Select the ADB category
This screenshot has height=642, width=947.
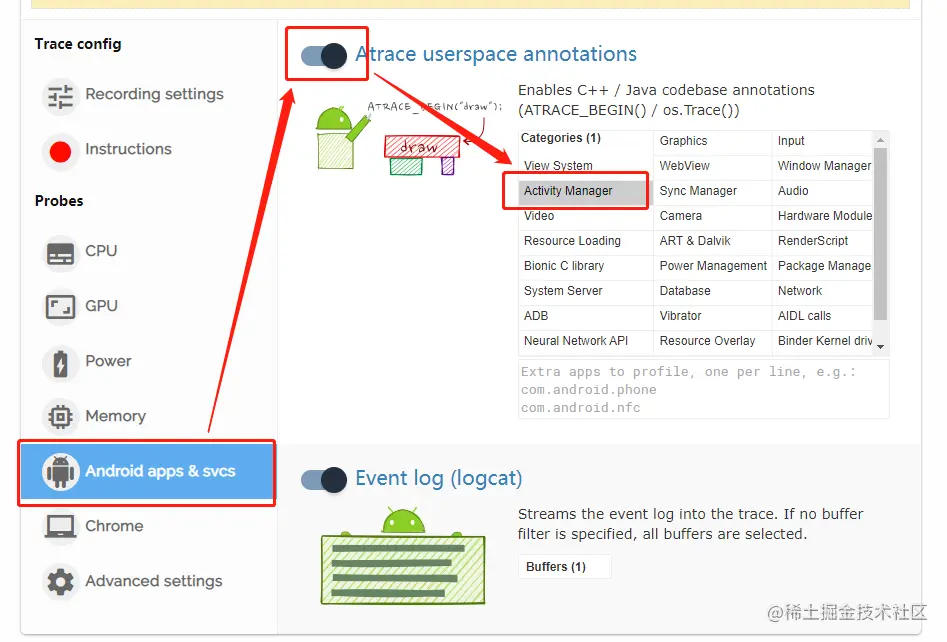tap(585, 316)
